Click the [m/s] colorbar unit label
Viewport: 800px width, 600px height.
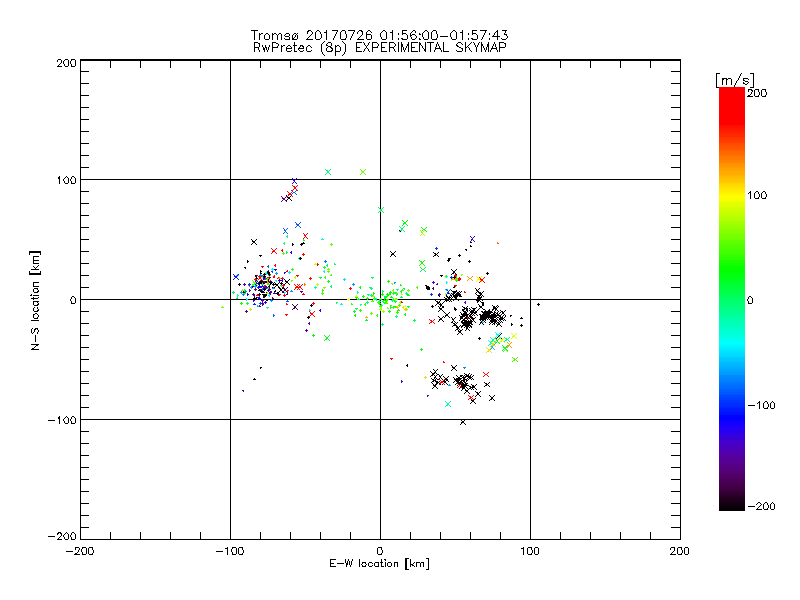(735, 80)
